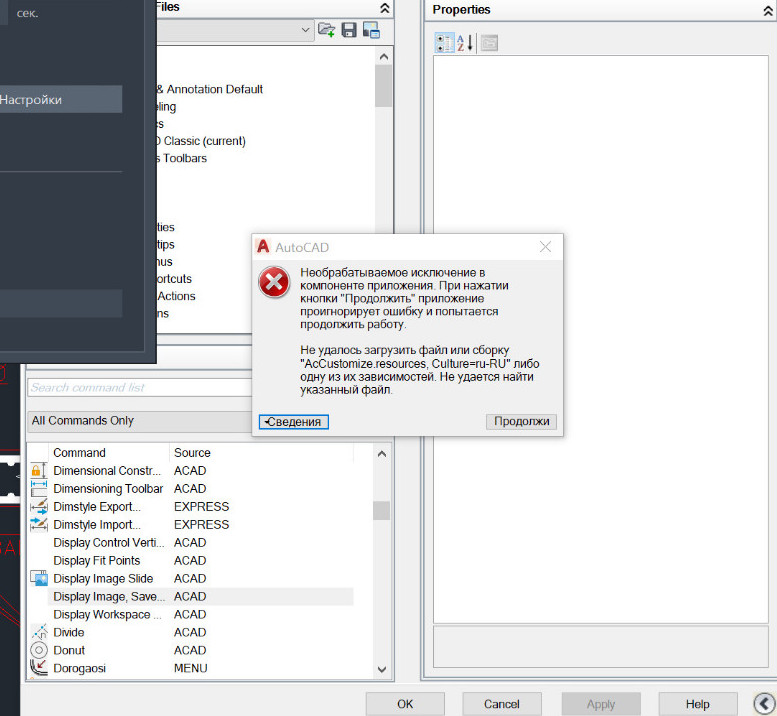Click the categorized view icon in Properties
The width and height of the screenshot is (777, 716).
pos(444,43)
